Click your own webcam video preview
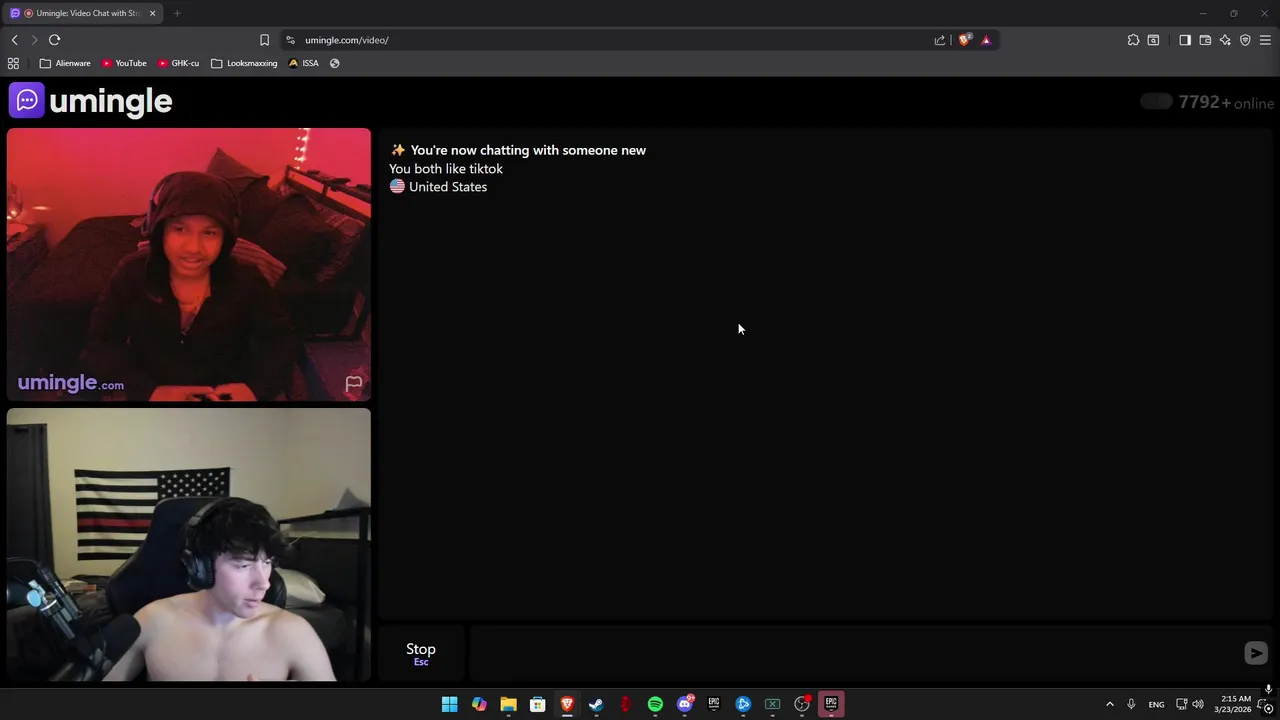The image size is (1280, 720). [x=189, y=545]
